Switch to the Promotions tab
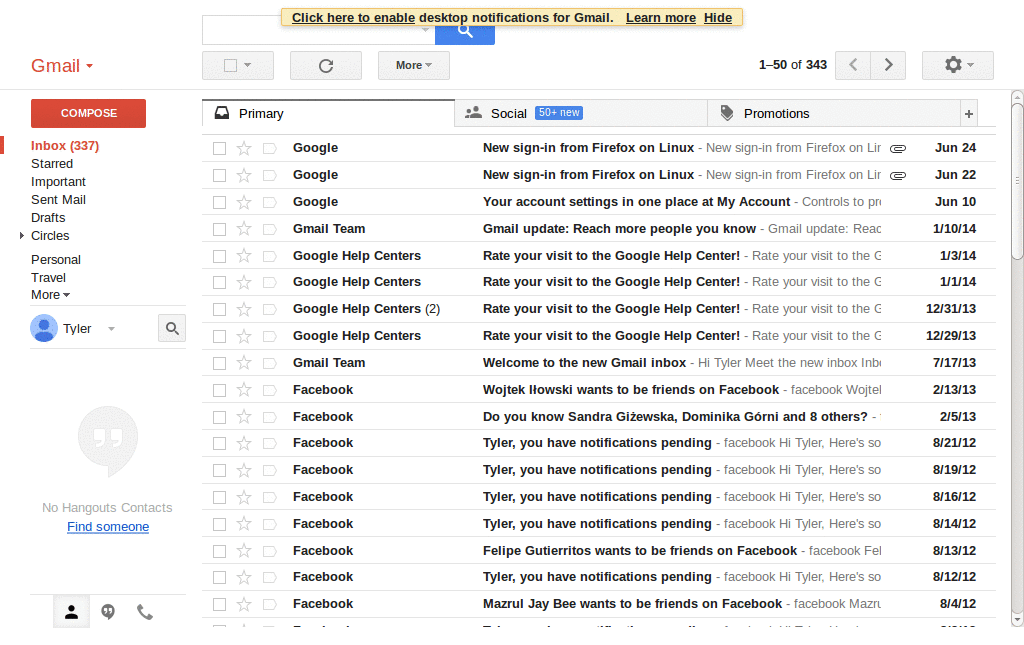 tap(834, 114)
